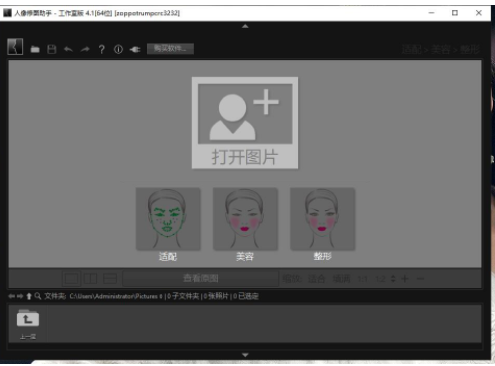Screen dimensions: 495x366
Task: Click 整形 in the top-right workflow breadcrumb
Action: 470,50
